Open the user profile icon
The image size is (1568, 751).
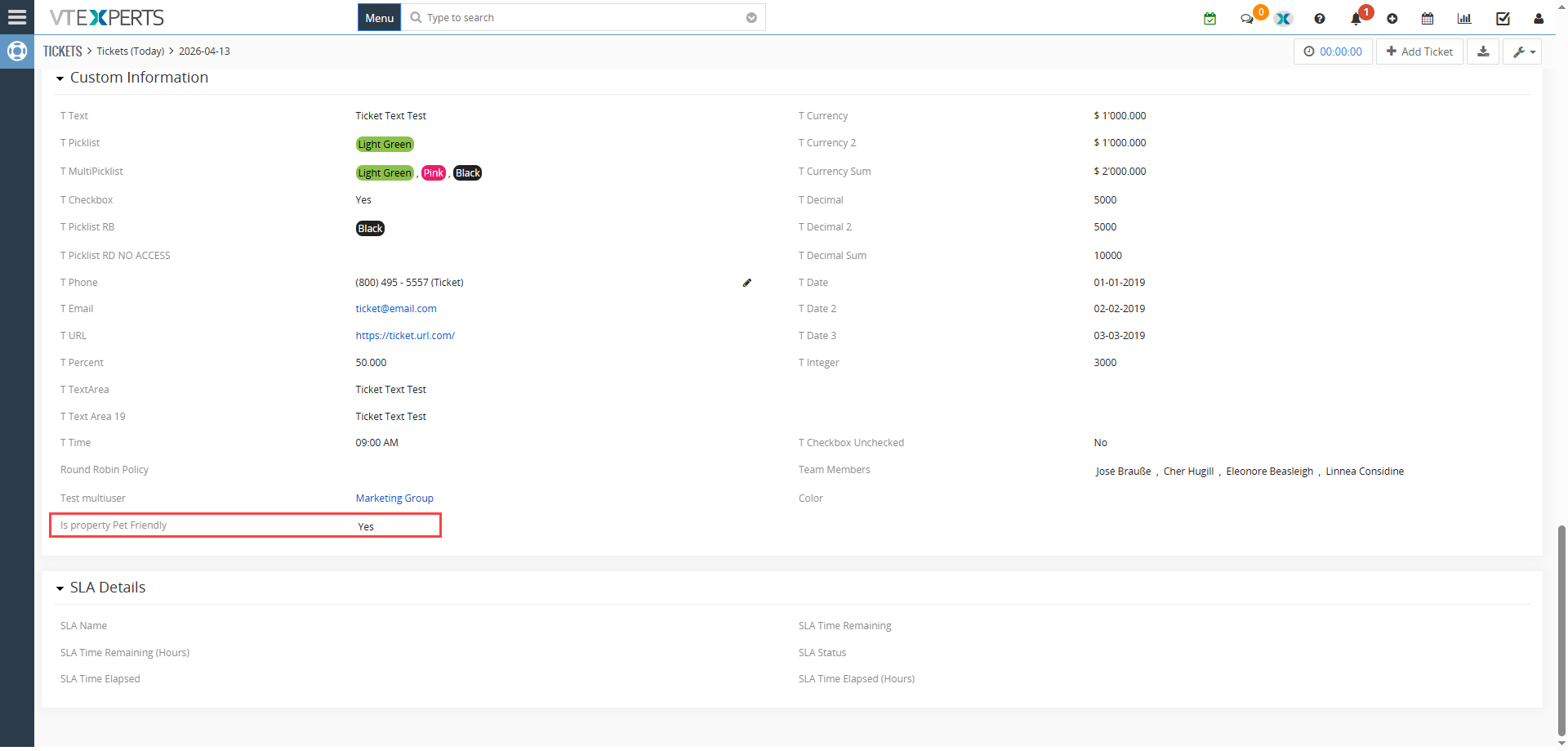[1538, 19]
